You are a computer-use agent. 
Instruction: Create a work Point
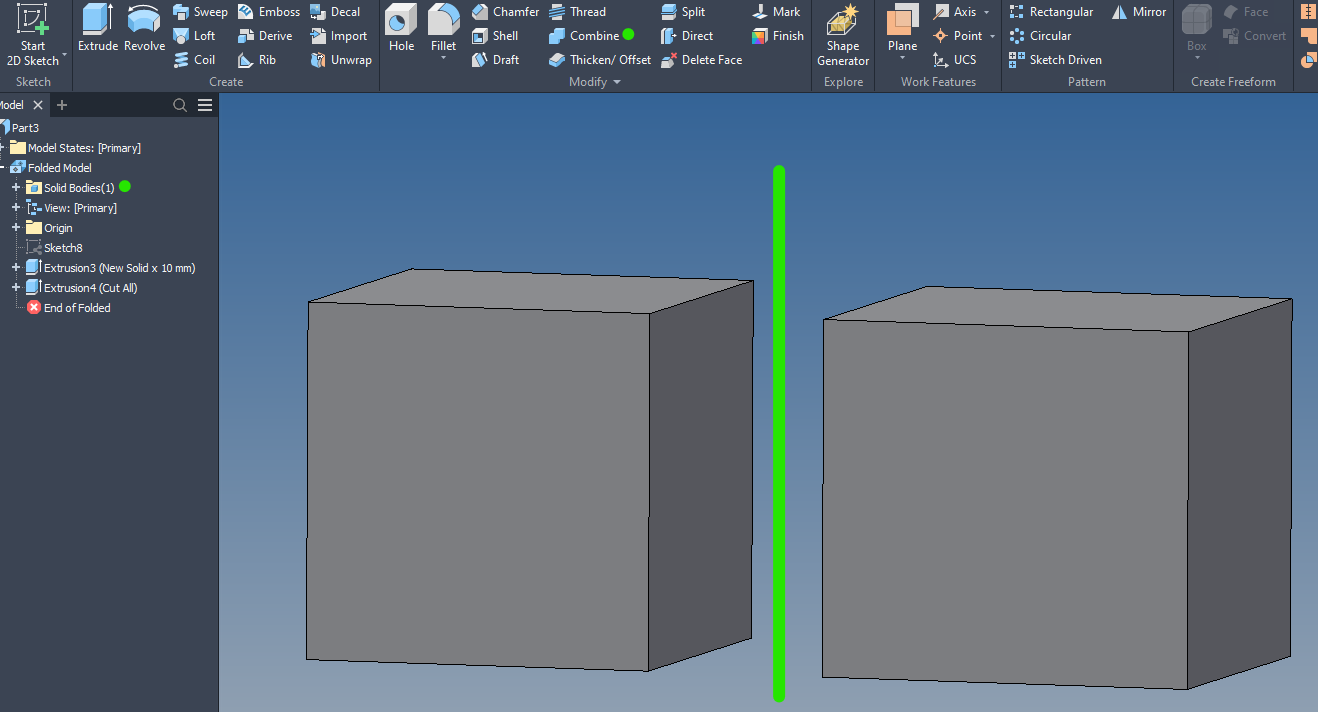pyautogui.click(x=958, y=36)
